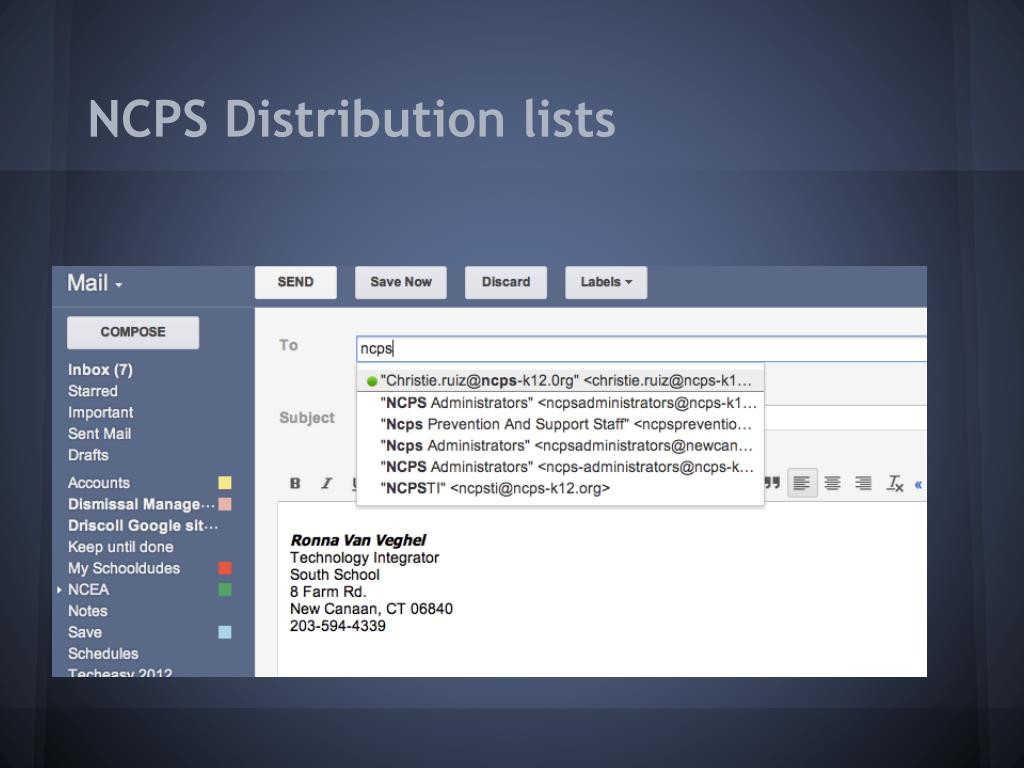Click into the To field containing ncps
Viewport: 1024px width, 768px height.
[641, 349]
